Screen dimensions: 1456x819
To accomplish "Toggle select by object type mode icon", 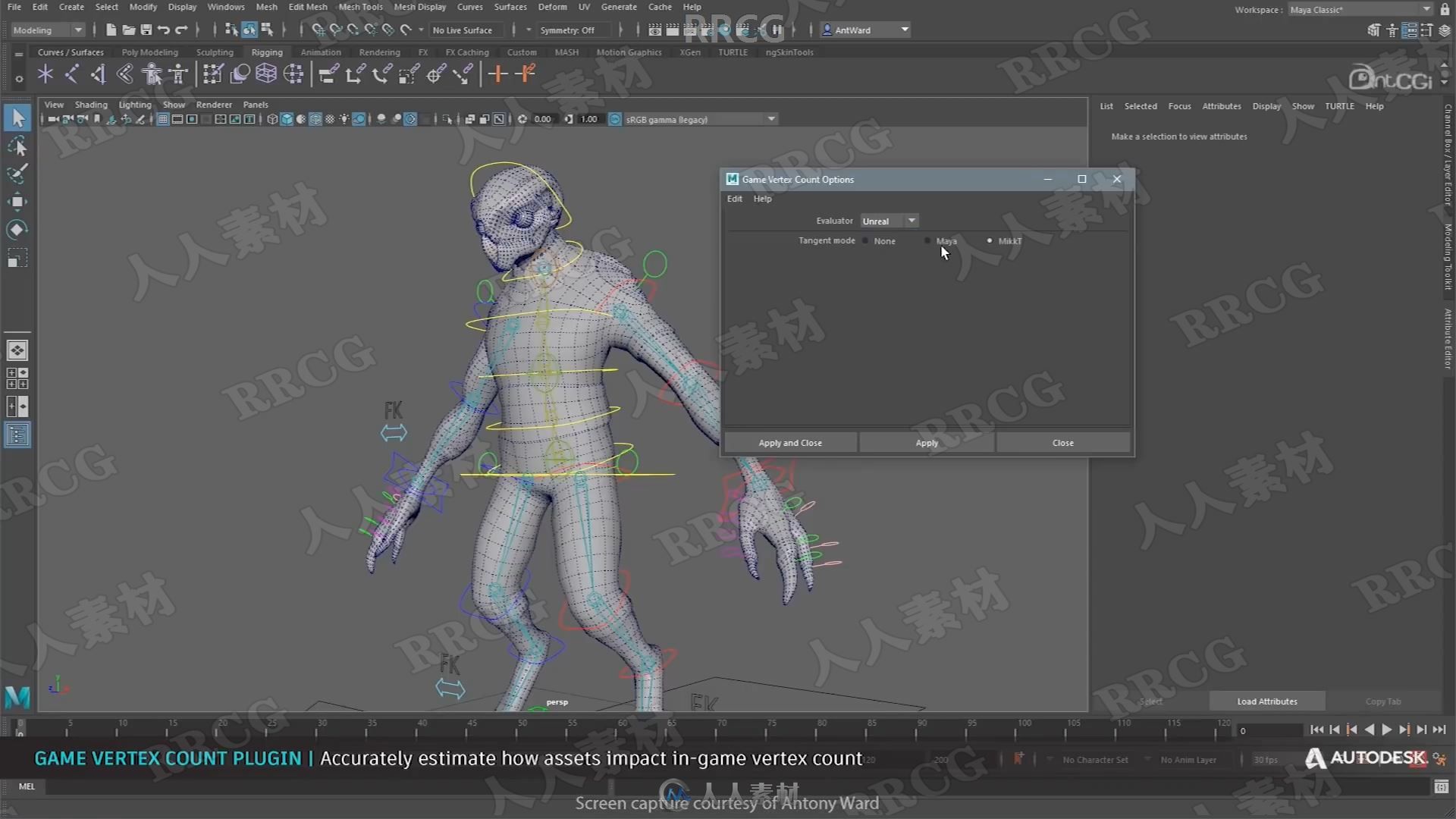I will pyautogui.click(x=249, y=30).
